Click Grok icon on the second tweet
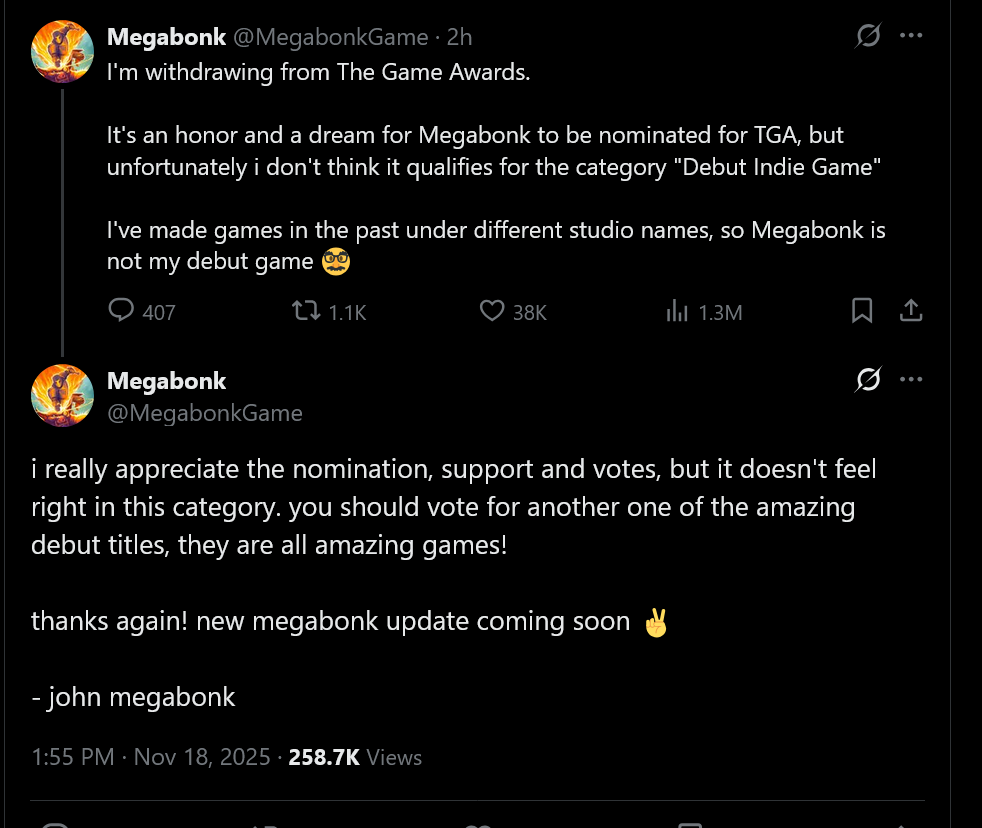 coord(868,380)
